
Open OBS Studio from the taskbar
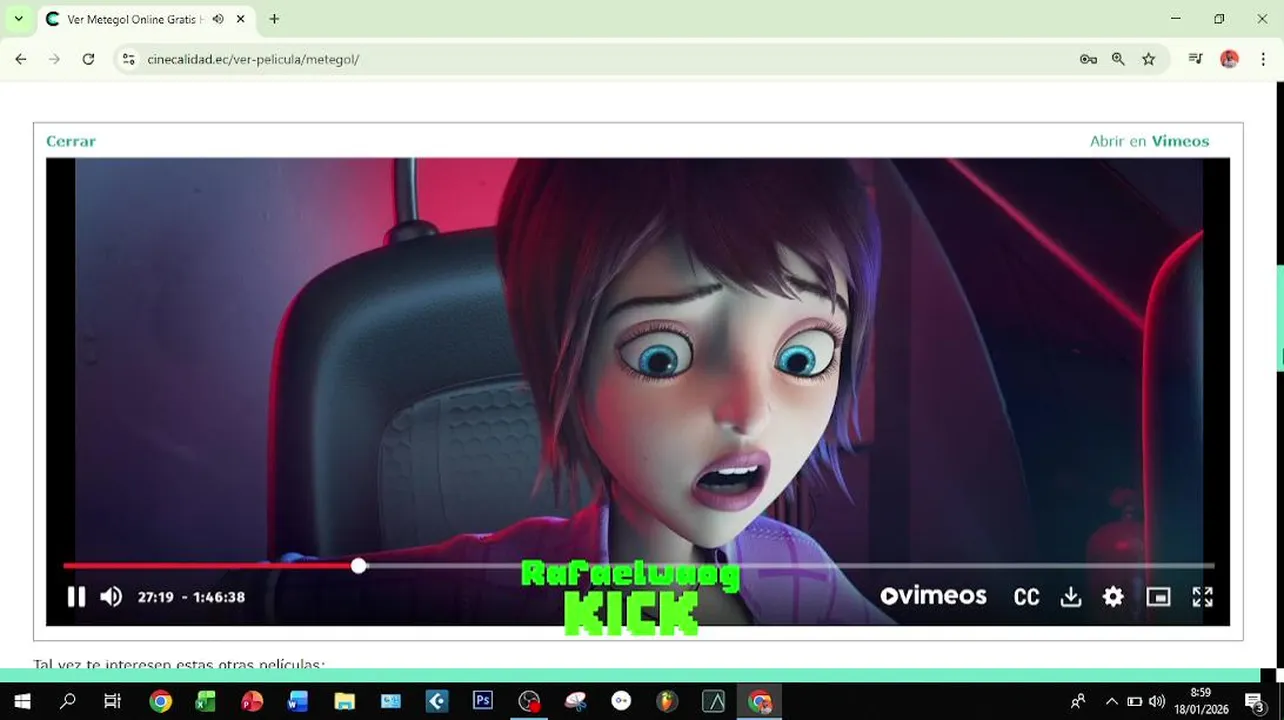pos(529,702)
